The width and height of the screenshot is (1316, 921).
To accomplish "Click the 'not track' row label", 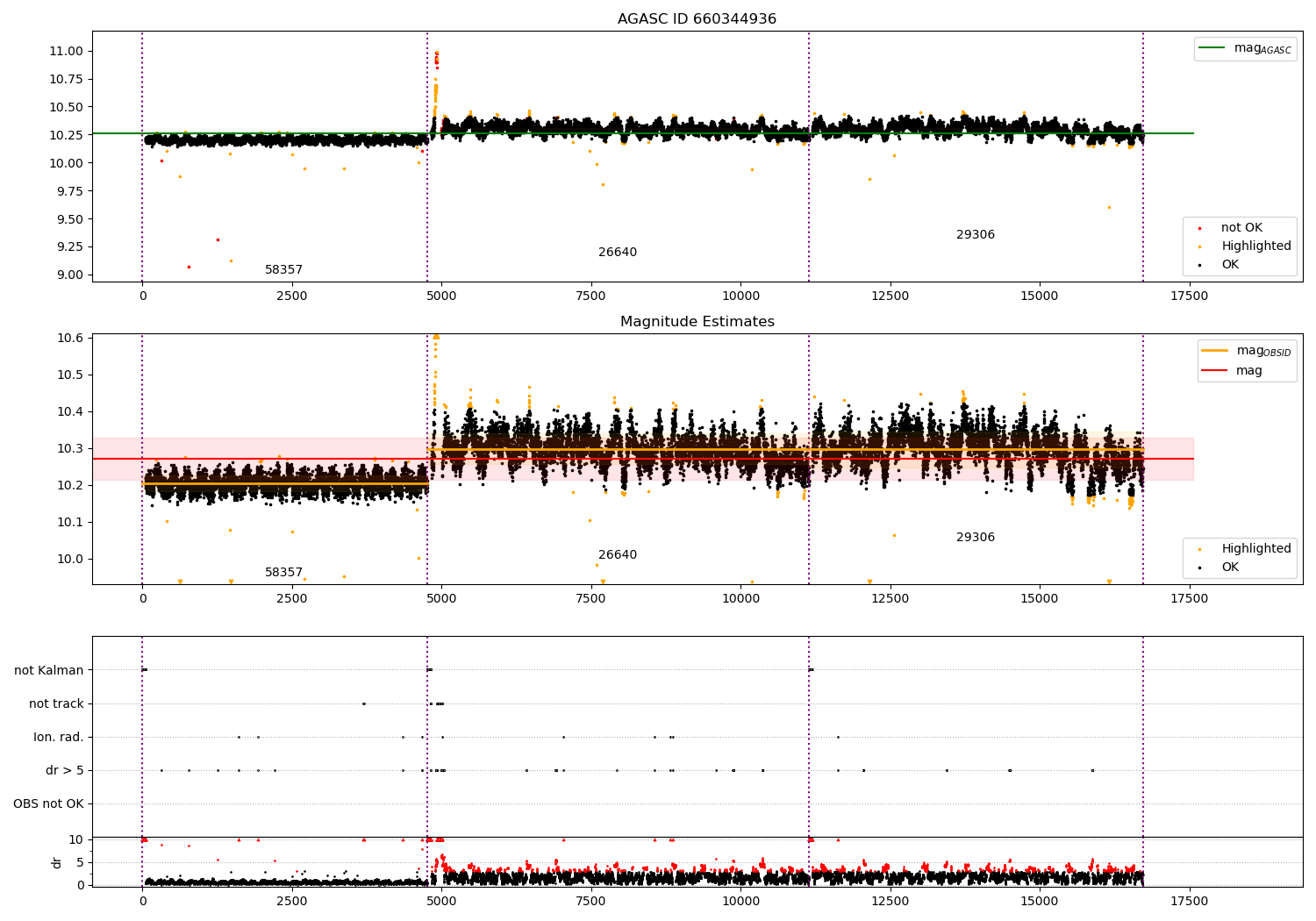I will click(56, 703).
